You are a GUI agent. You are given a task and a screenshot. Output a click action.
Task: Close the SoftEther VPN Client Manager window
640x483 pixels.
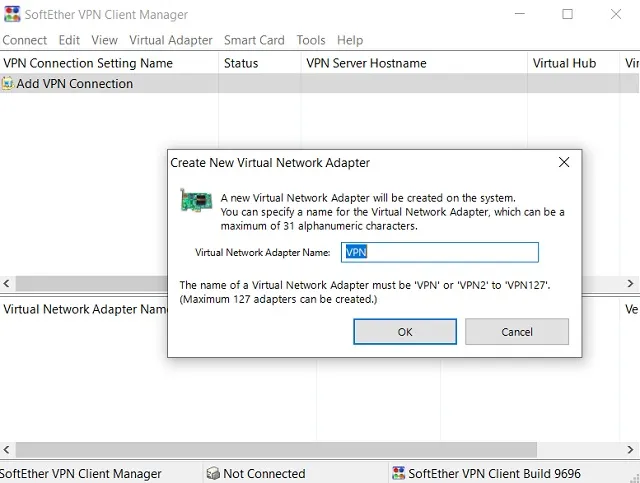[616, 14]
